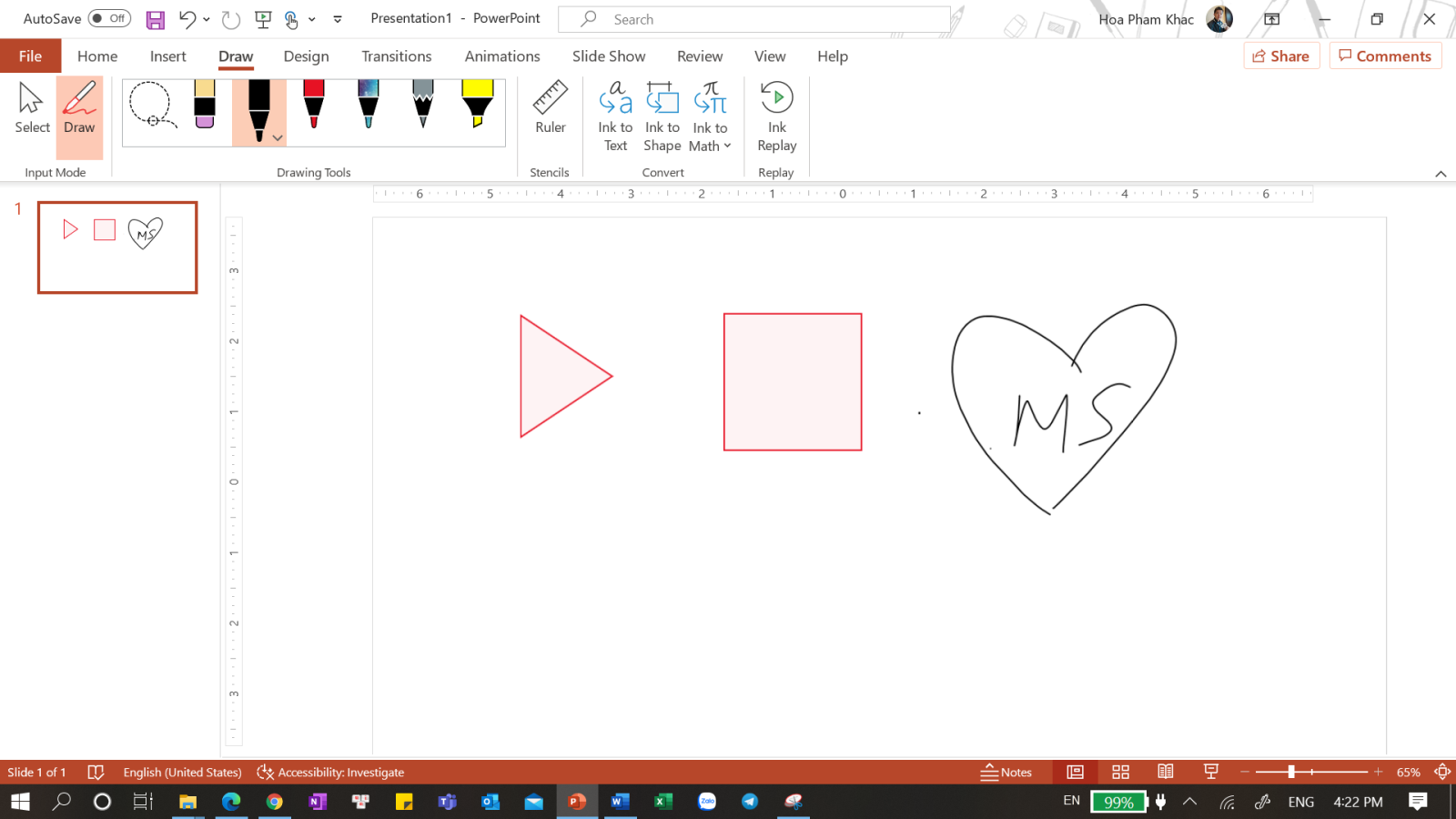Viewport: 1456px width, 819px height.
Task: Toggle AutoSave on
Action: (x=108, y=18)
